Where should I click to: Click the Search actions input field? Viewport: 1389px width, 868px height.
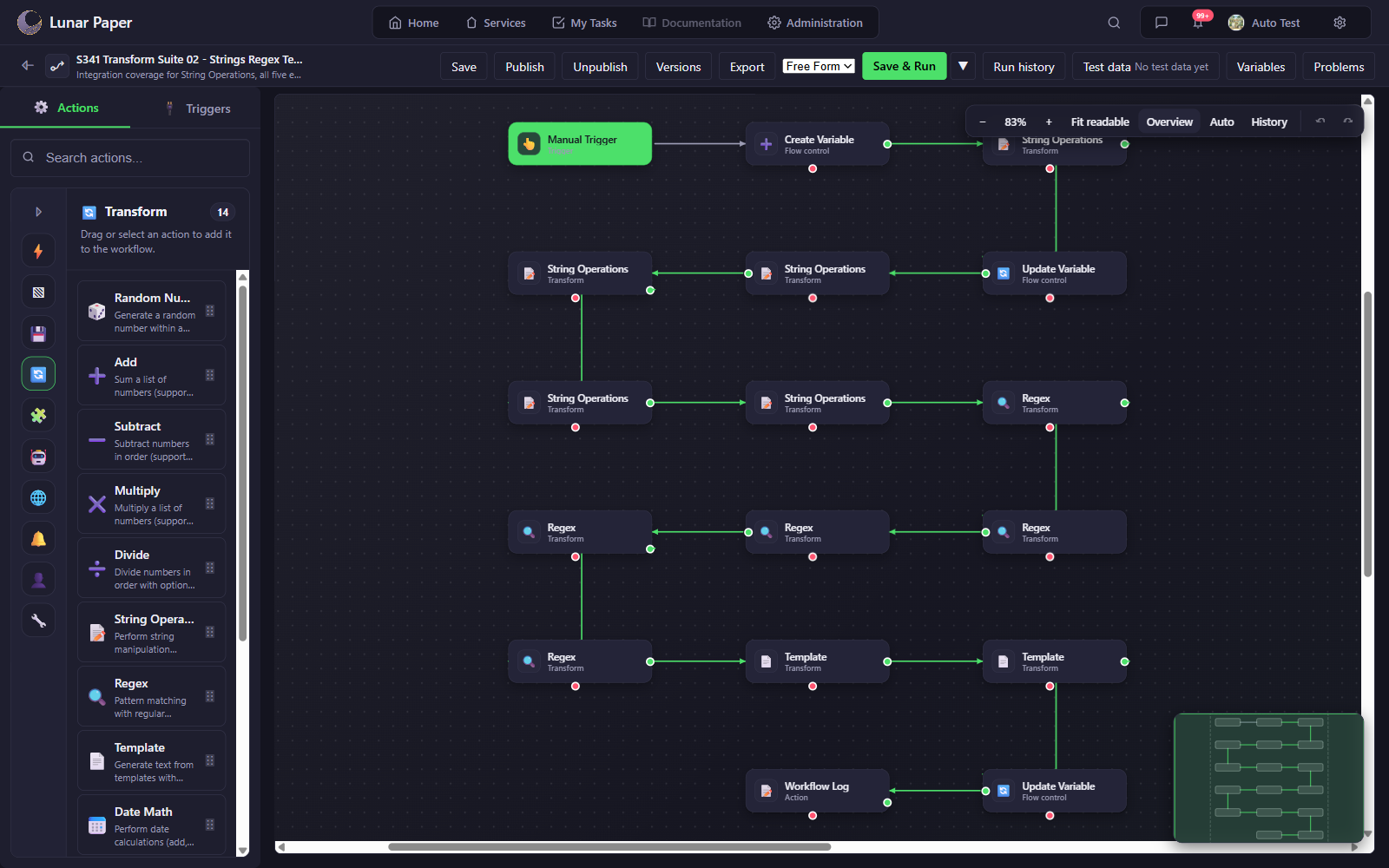coord(130,158)
